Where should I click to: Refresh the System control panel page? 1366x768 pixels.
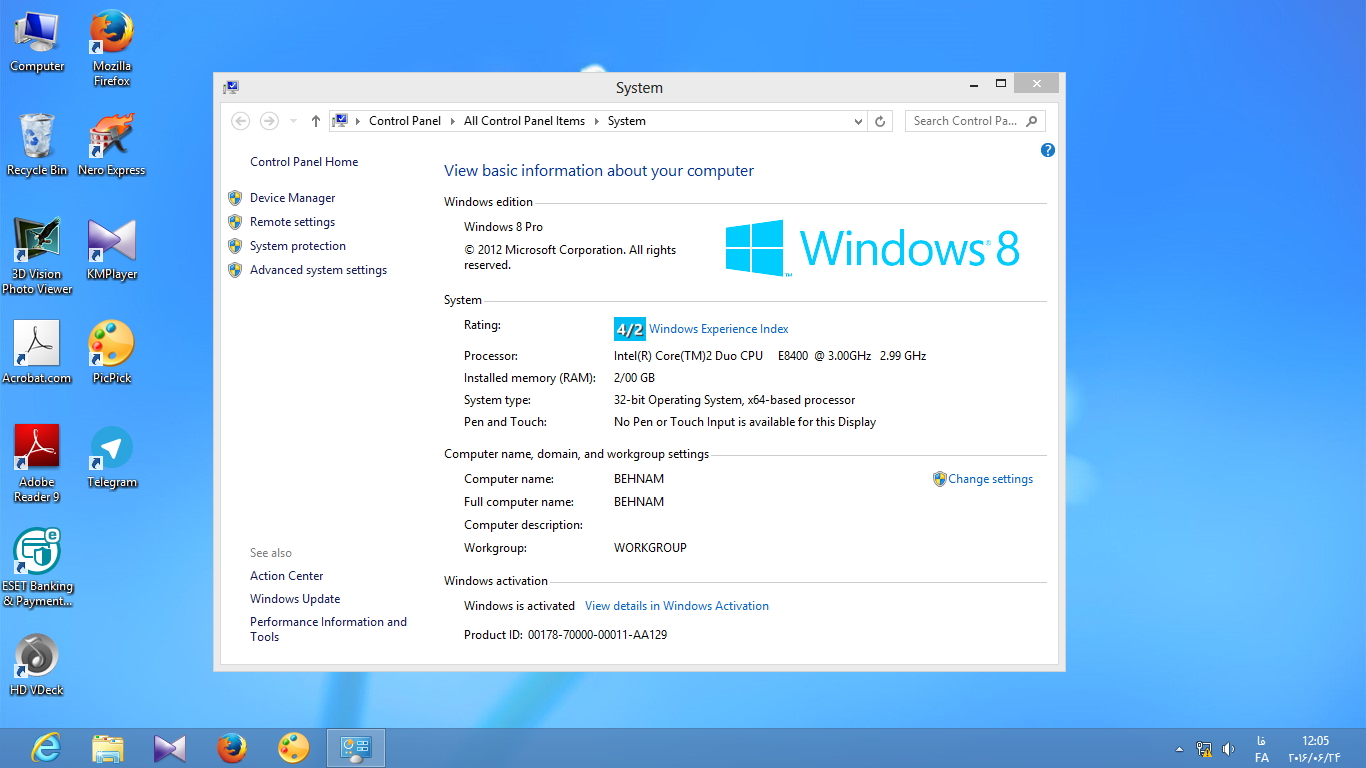(880, 121)
